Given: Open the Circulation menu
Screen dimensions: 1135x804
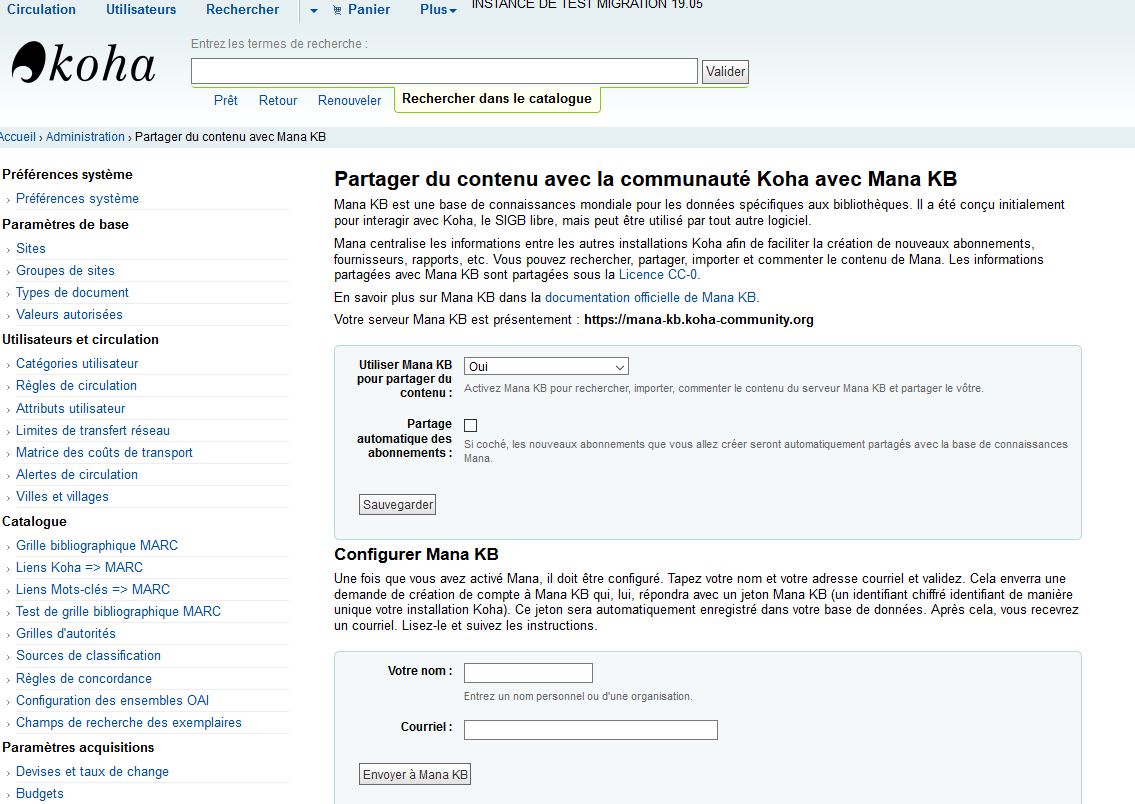Looking at the screenshot, I should point(41,9).
